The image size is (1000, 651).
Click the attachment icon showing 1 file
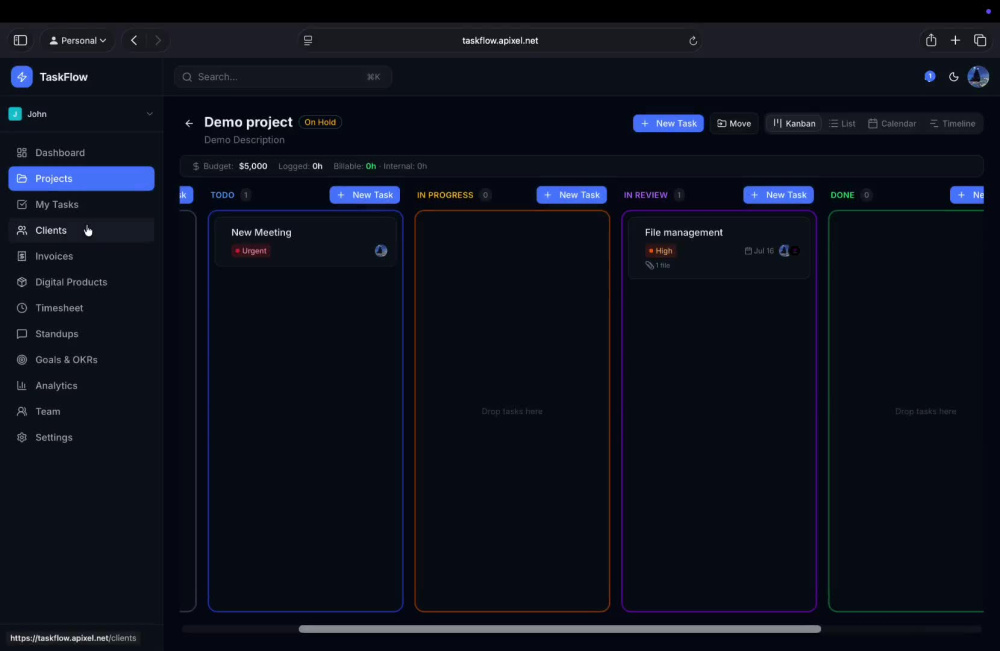tap(649, 265)
